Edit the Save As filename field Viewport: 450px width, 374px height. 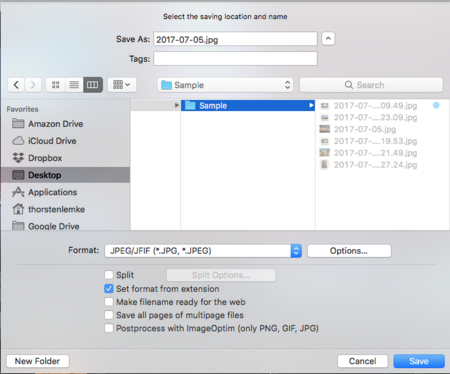235,39
